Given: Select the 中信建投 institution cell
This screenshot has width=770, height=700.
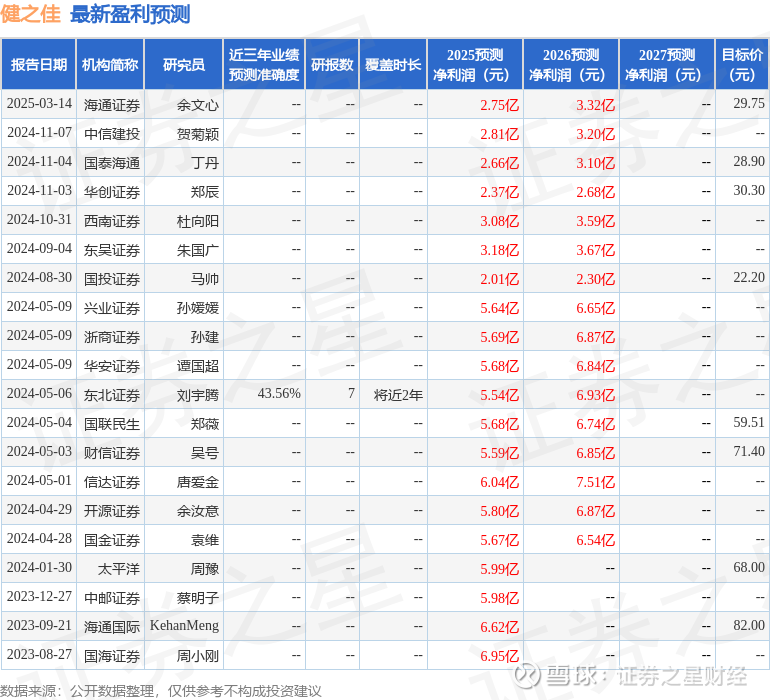Looking at the screenshot, I should pos(112,134).
